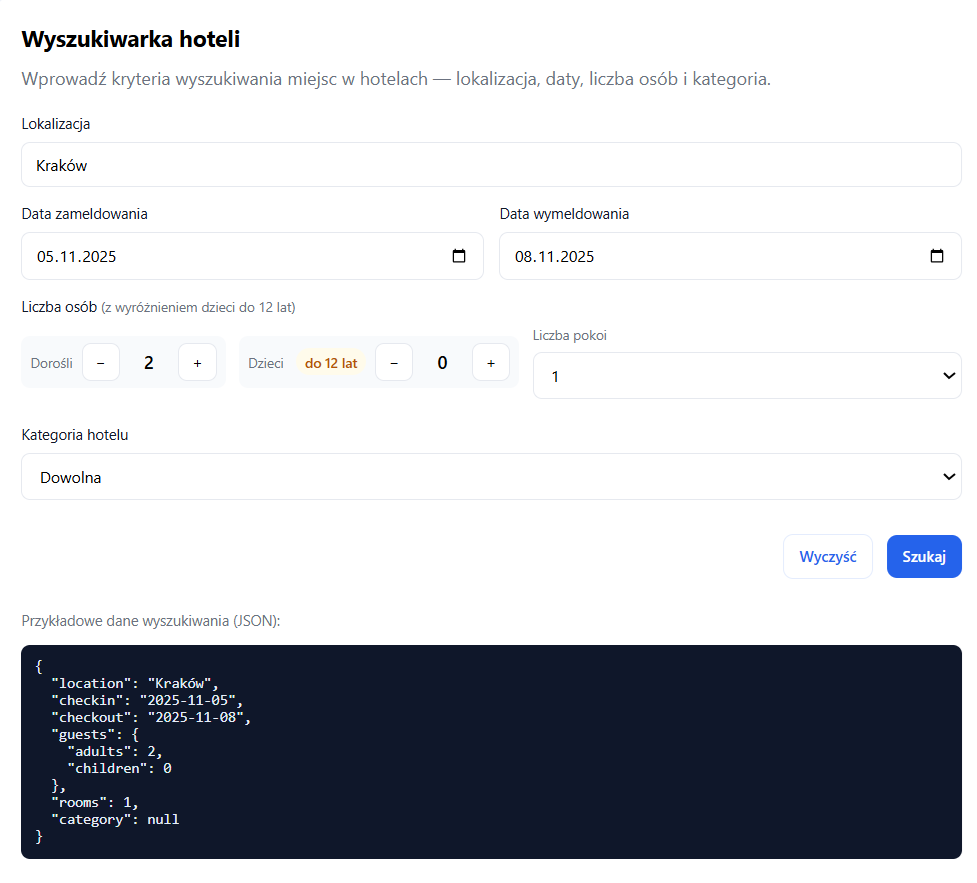Focus the Lokalizacja field containing Kraków
Viewport: 977px width, 883px height.
[x=490, y=165]
